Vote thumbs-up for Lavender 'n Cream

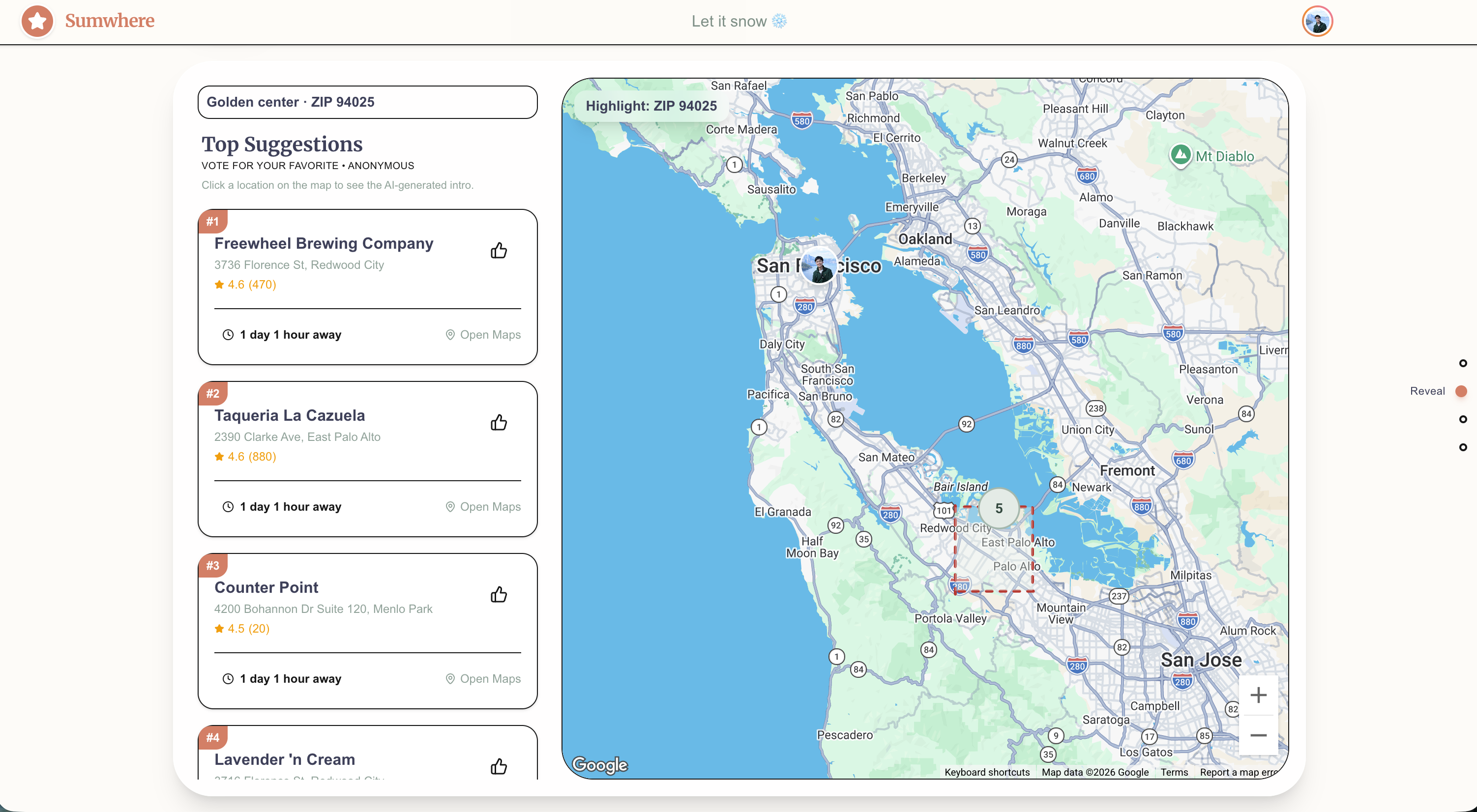pyautogui.click(x=498, y=766)
